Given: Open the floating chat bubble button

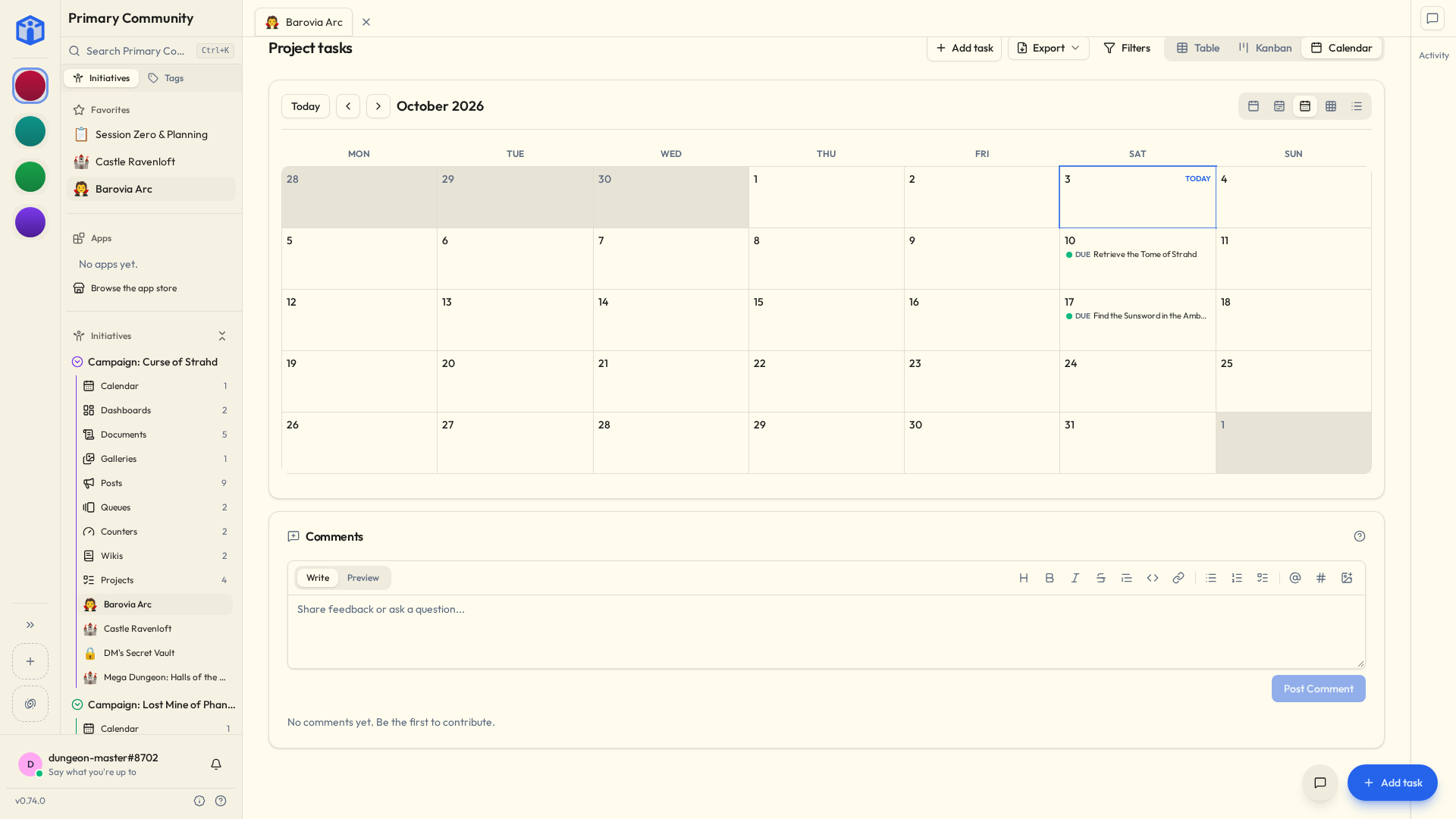Looking at the screenshot, I should [x=1320, y=783].
